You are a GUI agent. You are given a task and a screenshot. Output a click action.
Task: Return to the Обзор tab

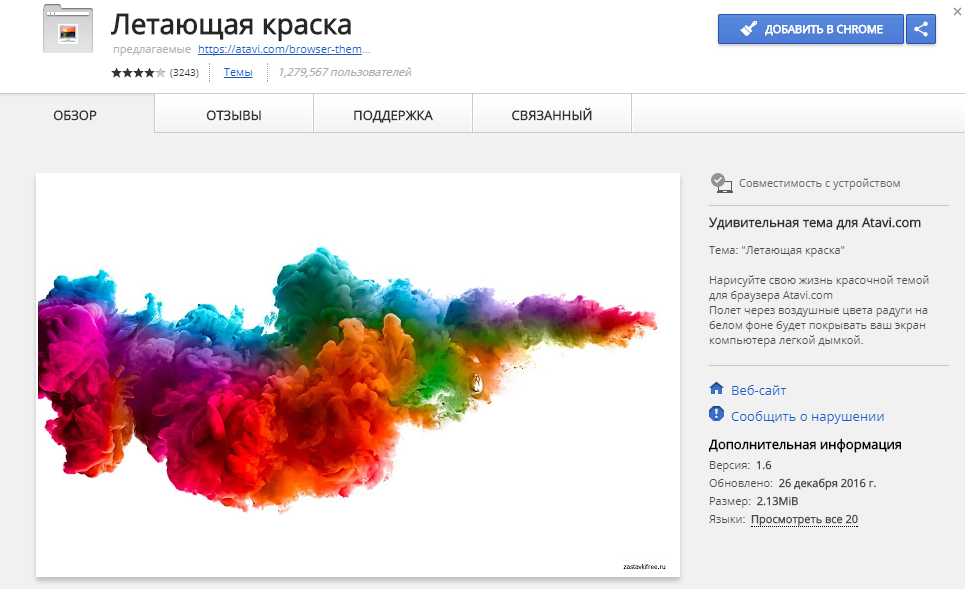73,116
